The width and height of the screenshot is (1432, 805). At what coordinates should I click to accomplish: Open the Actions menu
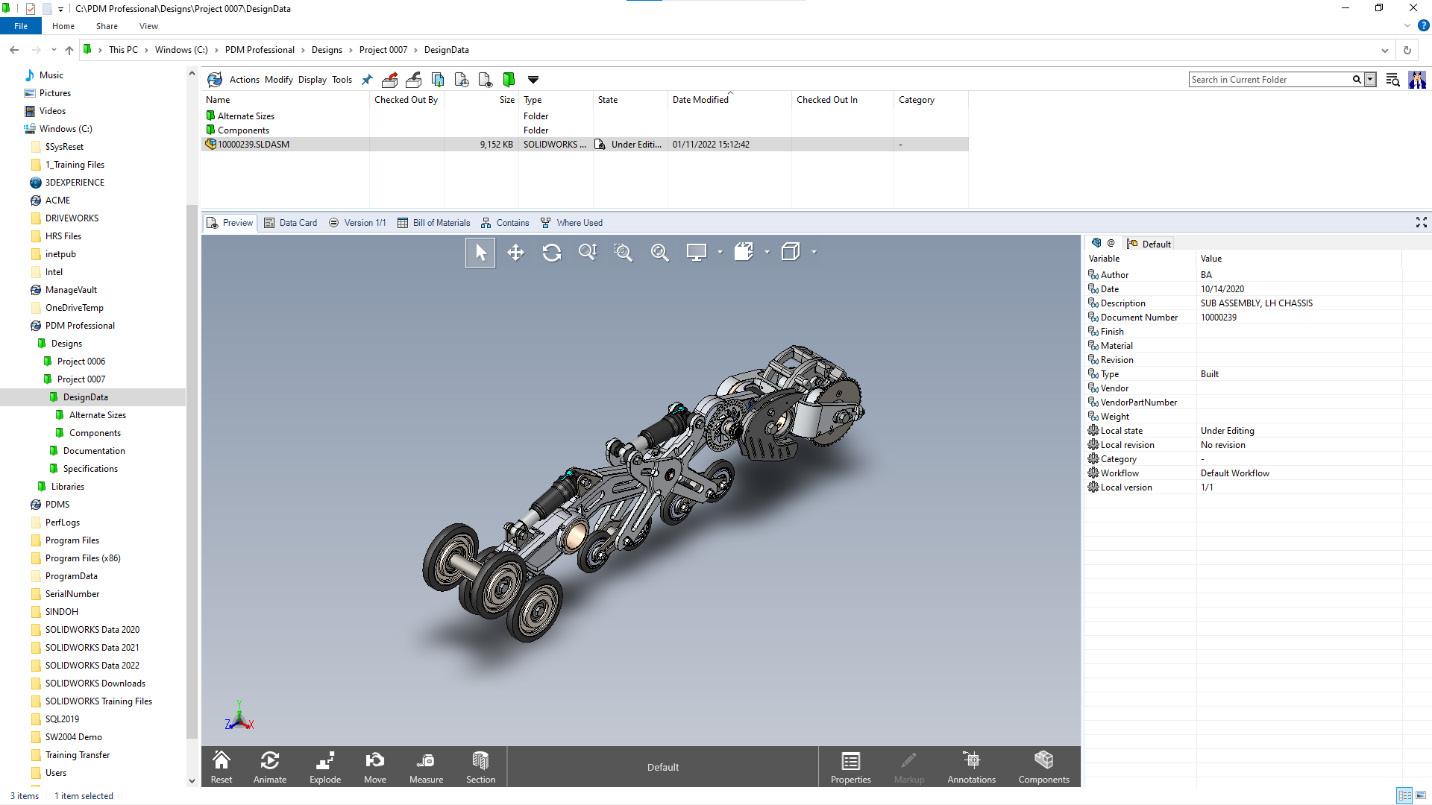coord(244,80)
